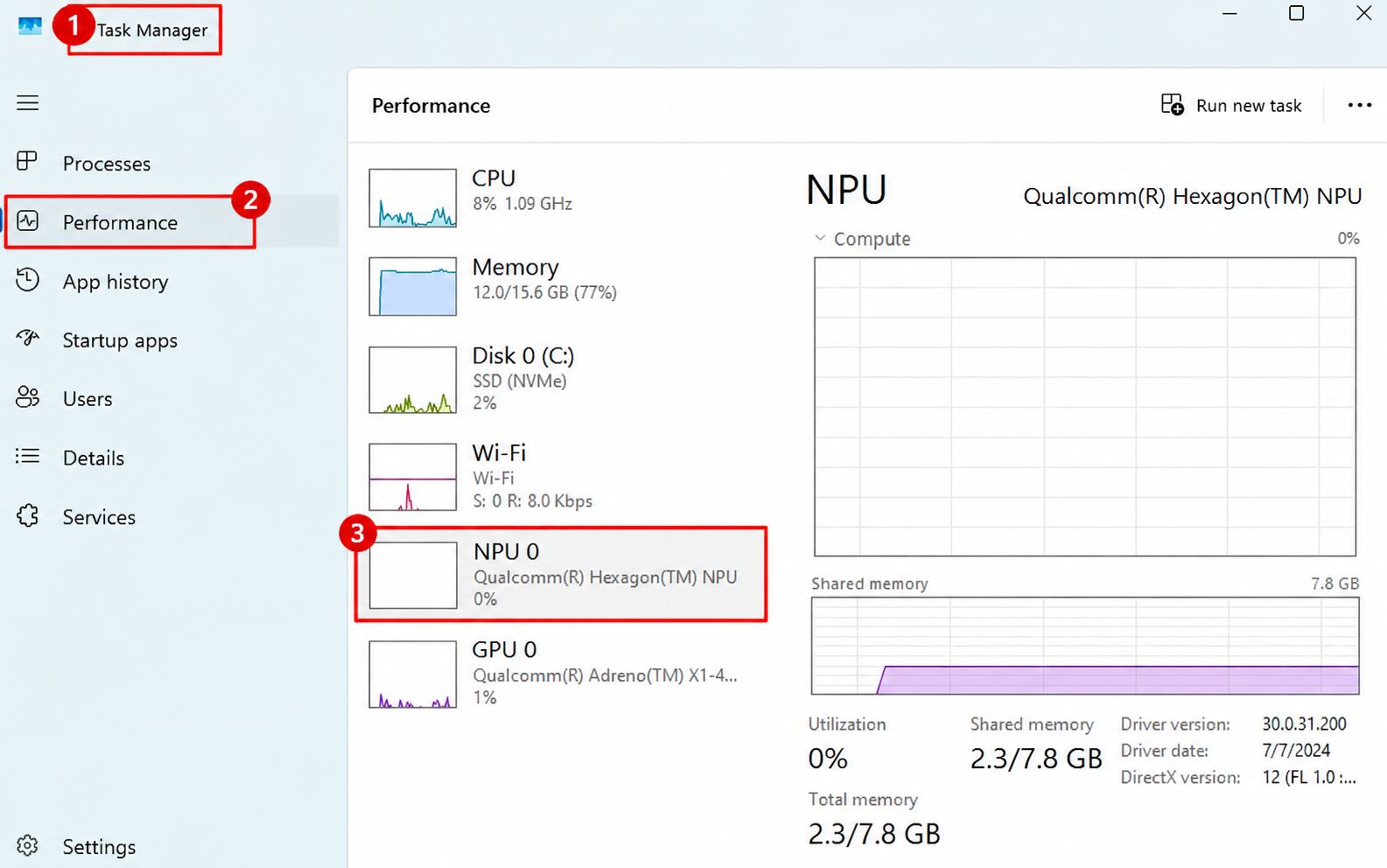1387x868 pixels.
Task: Click the Services puzzle-gear icon
Action: coord(27,516)
